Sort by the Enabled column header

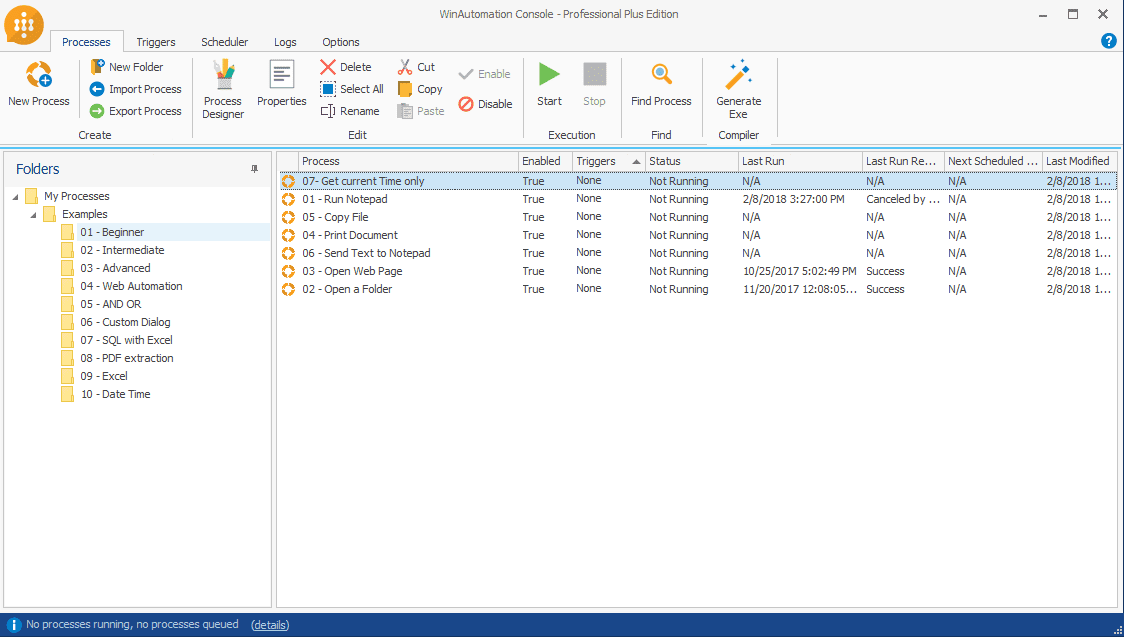tap(545, 161)
